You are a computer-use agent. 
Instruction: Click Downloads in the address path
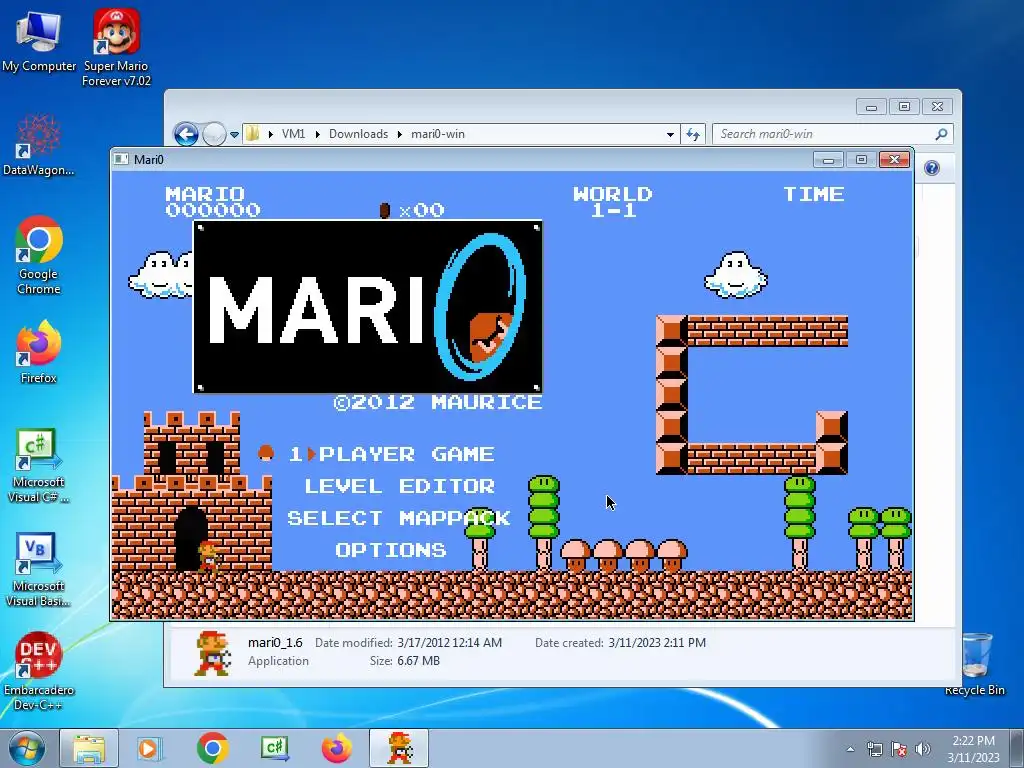tap(358, 134)
